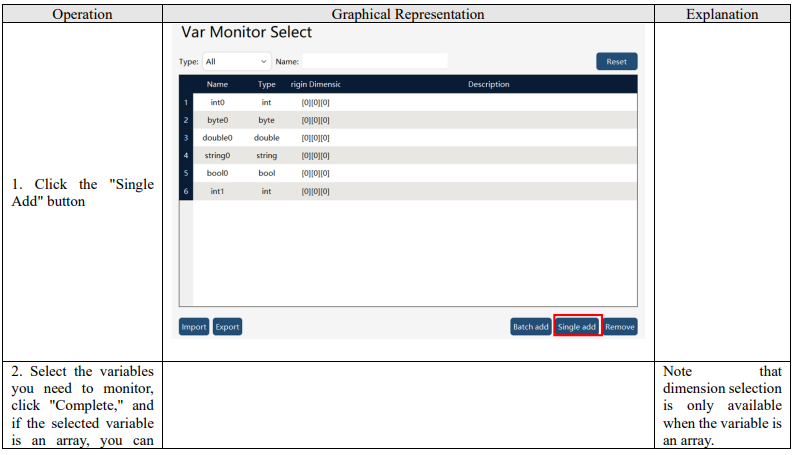Click the Origin Dimension column header

coord(315,84)
